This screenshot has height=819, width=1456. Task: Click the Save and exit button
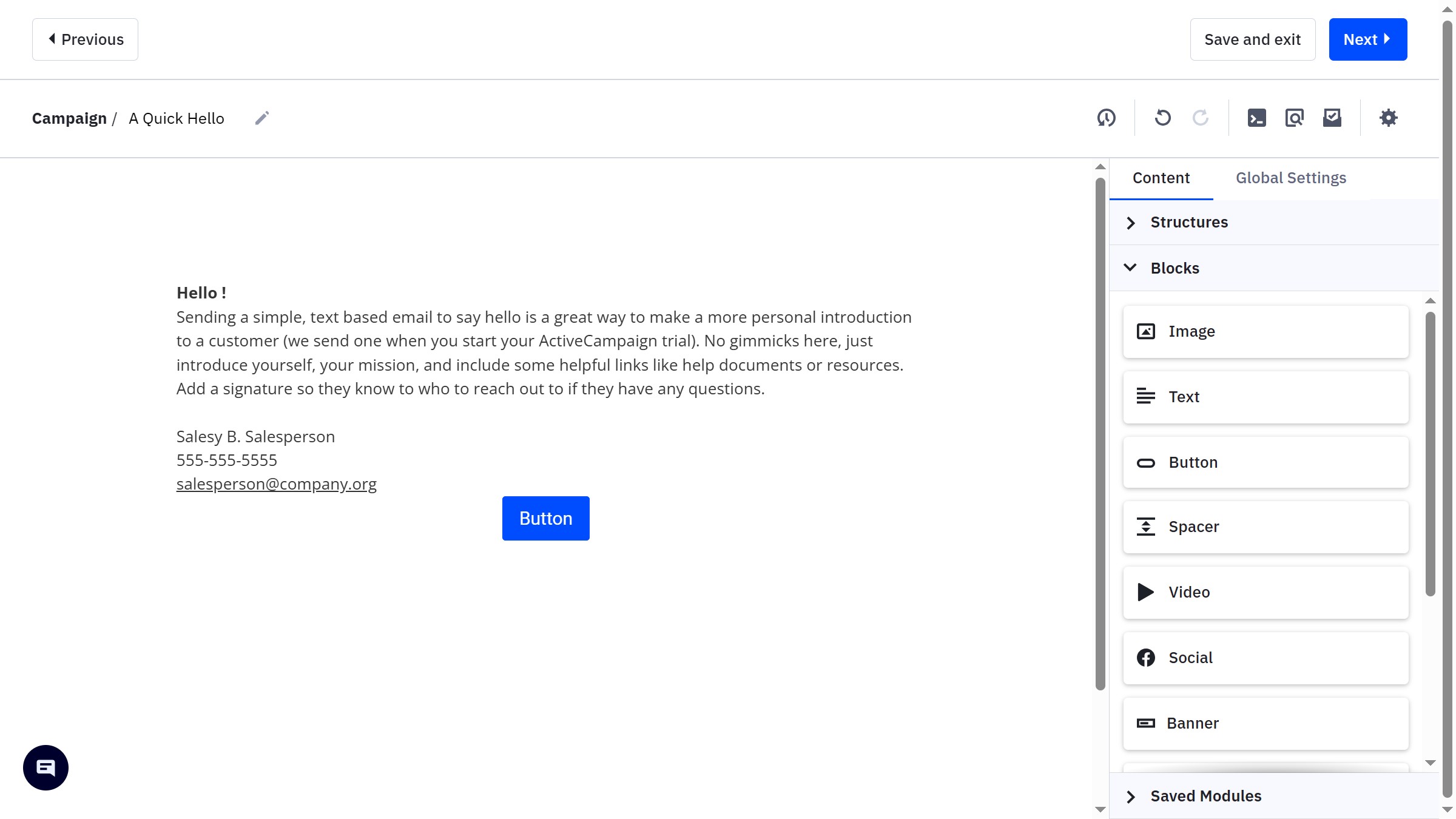(x=1252, y=39)
